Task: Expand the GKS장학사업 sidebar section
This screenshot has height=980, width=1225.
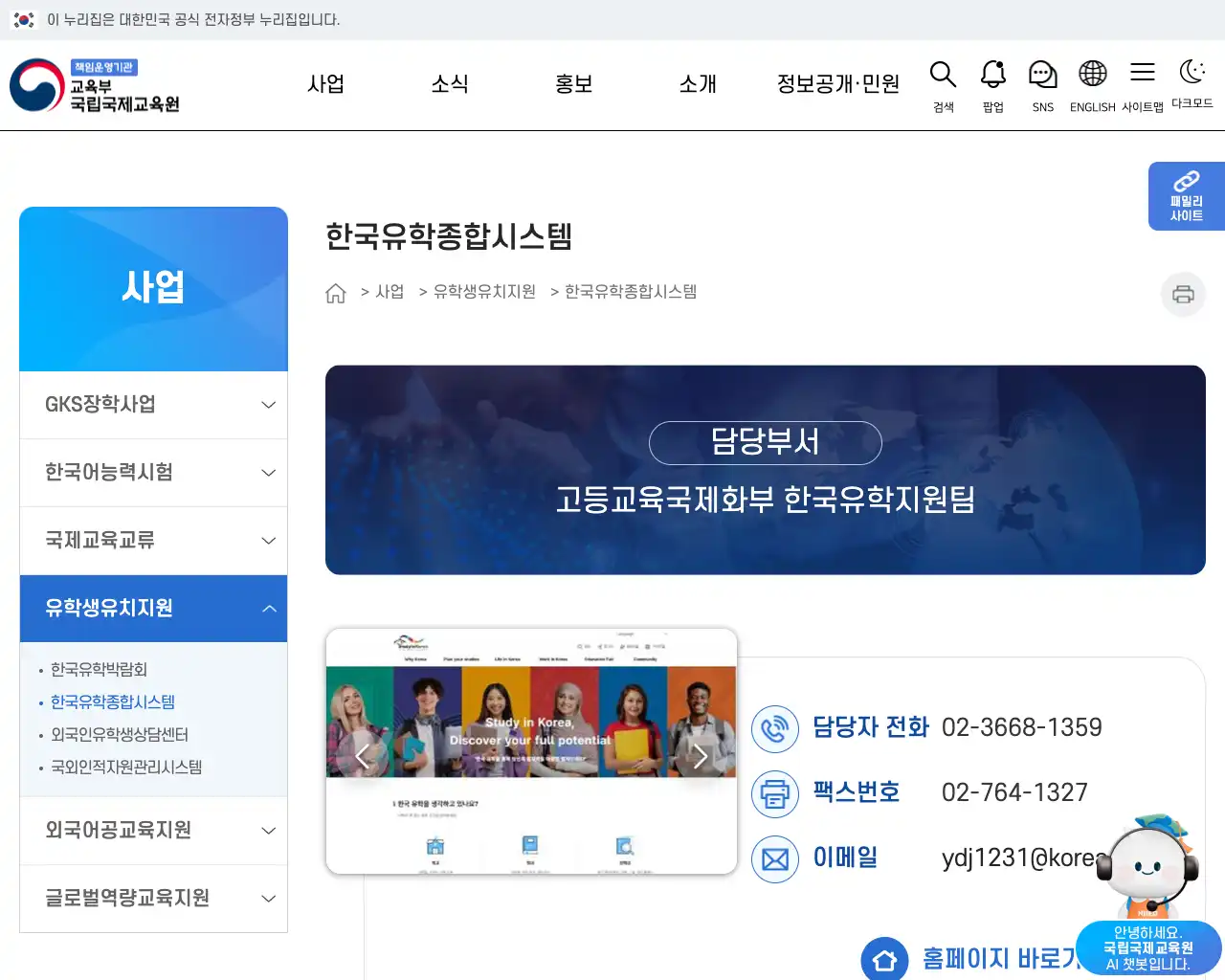Action: pyautogui.click(x=153, y=405)
